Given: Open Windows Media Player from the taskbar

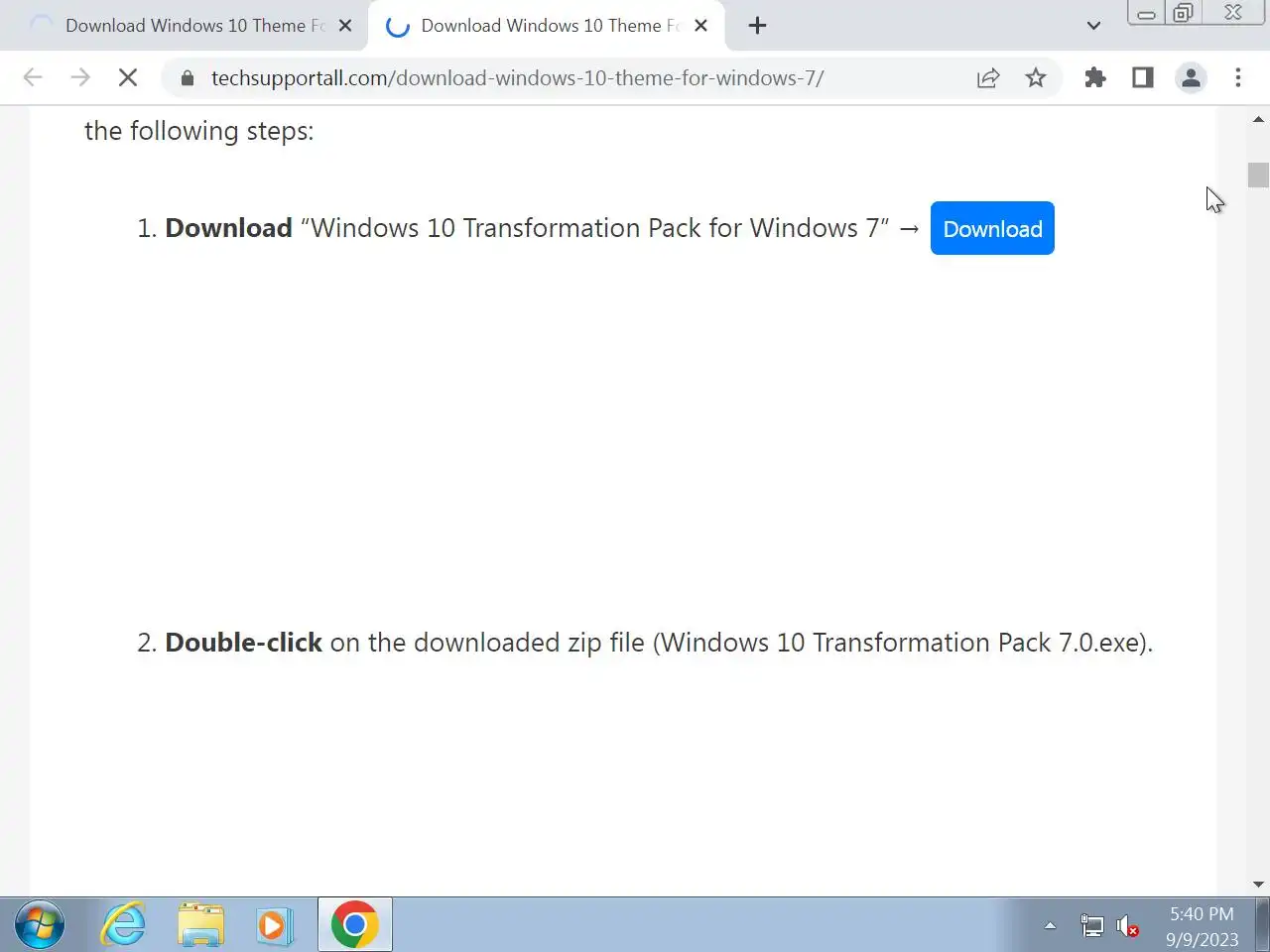Looking at the screenshot, I should 273,925.
